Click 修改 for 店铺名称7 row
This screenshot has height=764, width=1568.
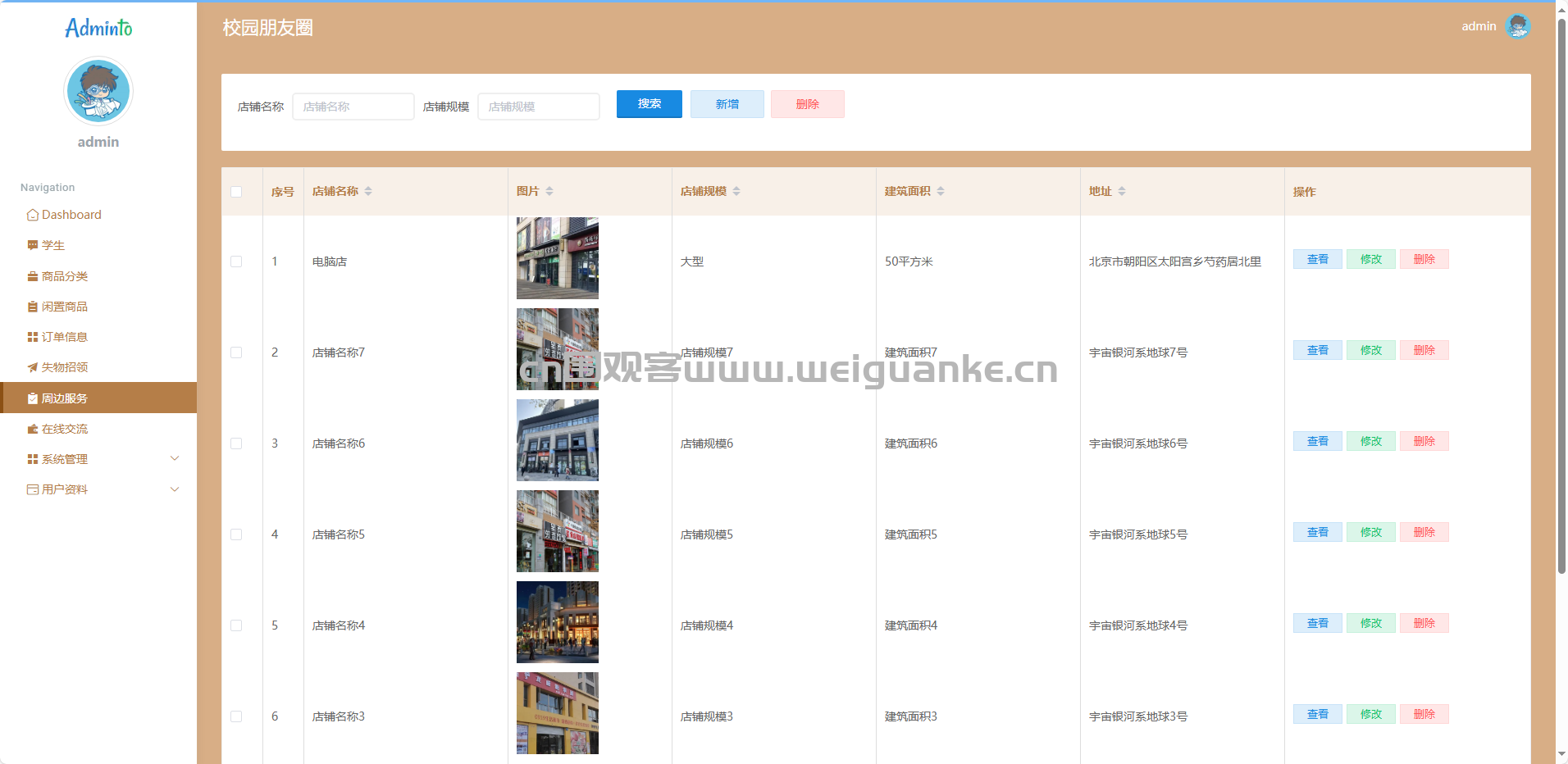pyautogui.click(x=1371, y=350)
